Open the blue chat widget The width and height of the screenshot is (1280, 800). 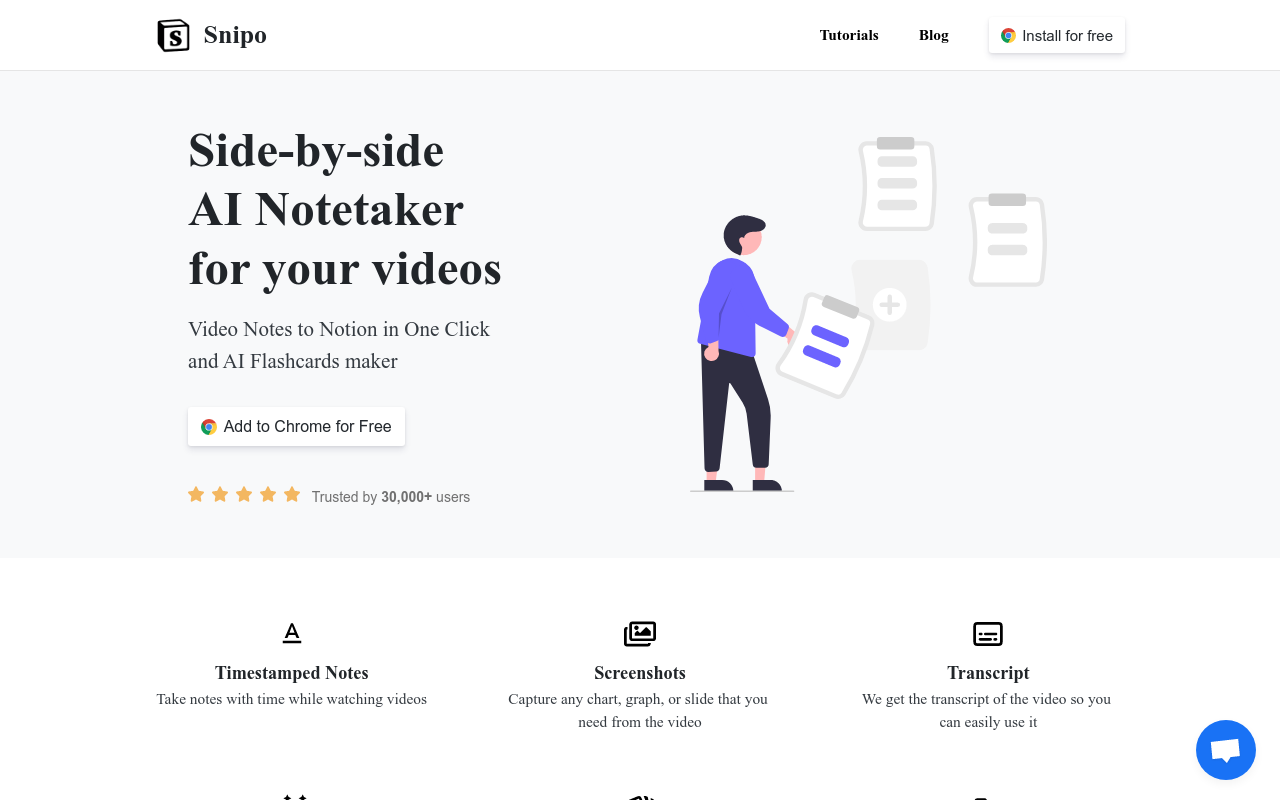coord(1226,750)
